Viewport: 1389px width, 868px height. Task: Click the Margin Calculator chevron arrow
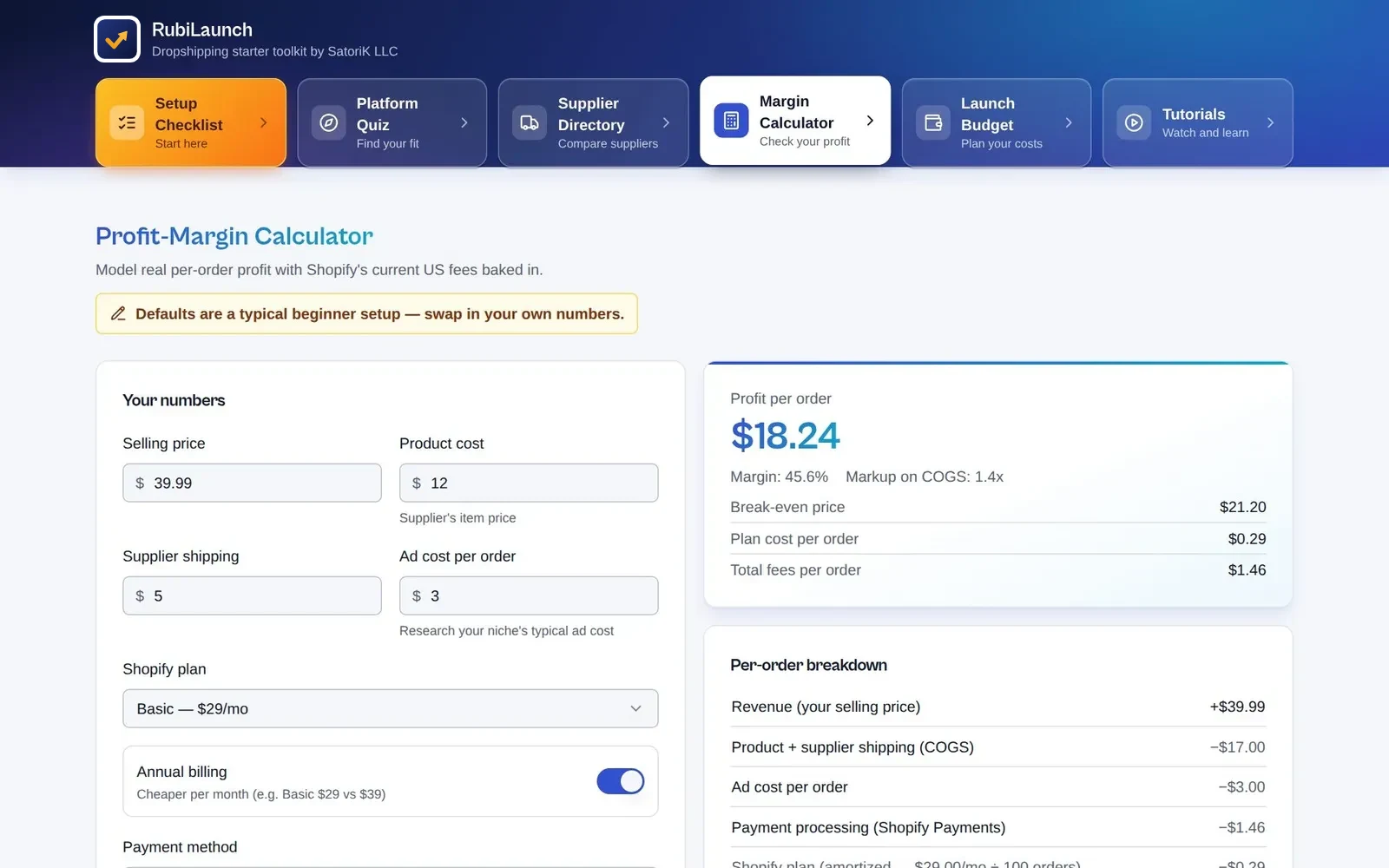[870, 121]
